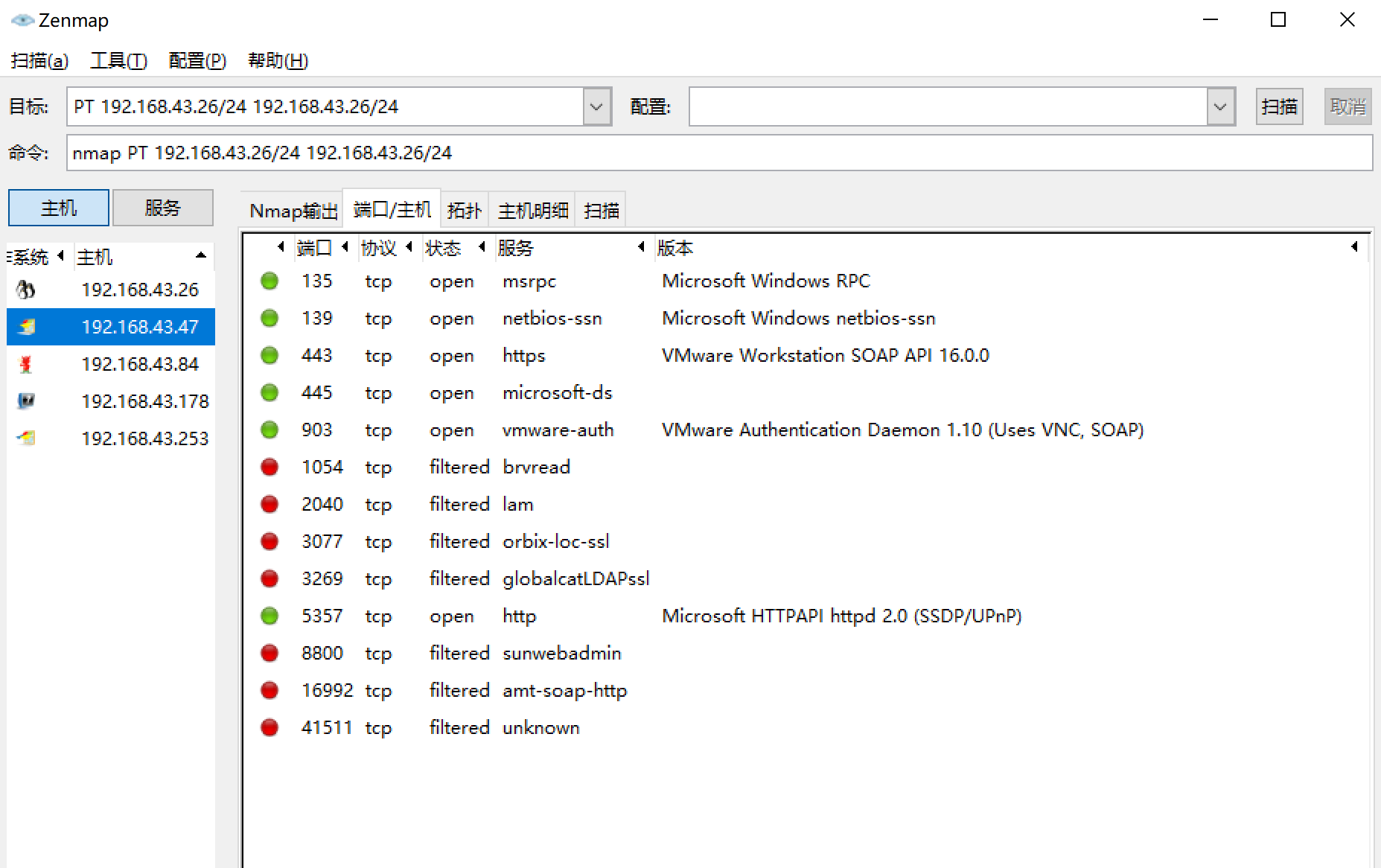
Task: Click the sunwebadmin service cell
Action: (x=562, y=654)
